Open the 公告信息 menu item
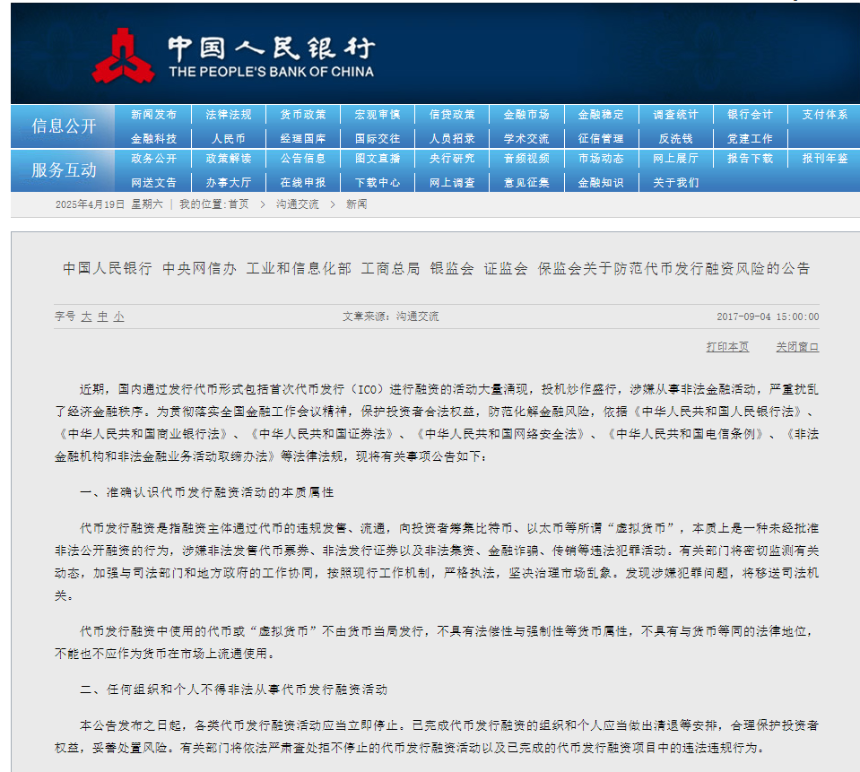860x772 pixels. click(x=303, y=158)
